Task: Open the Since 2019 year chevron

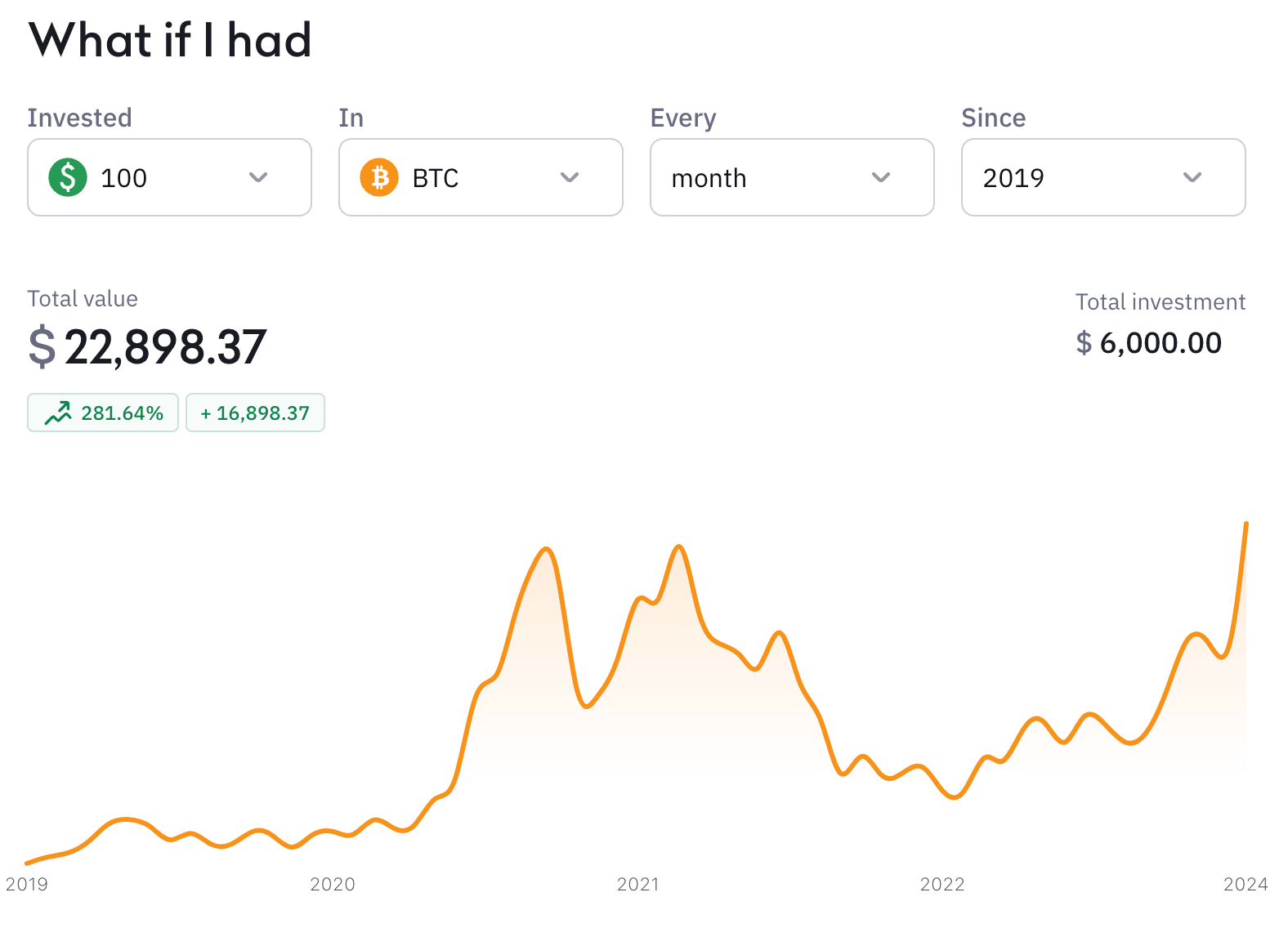Action: 1192,177
